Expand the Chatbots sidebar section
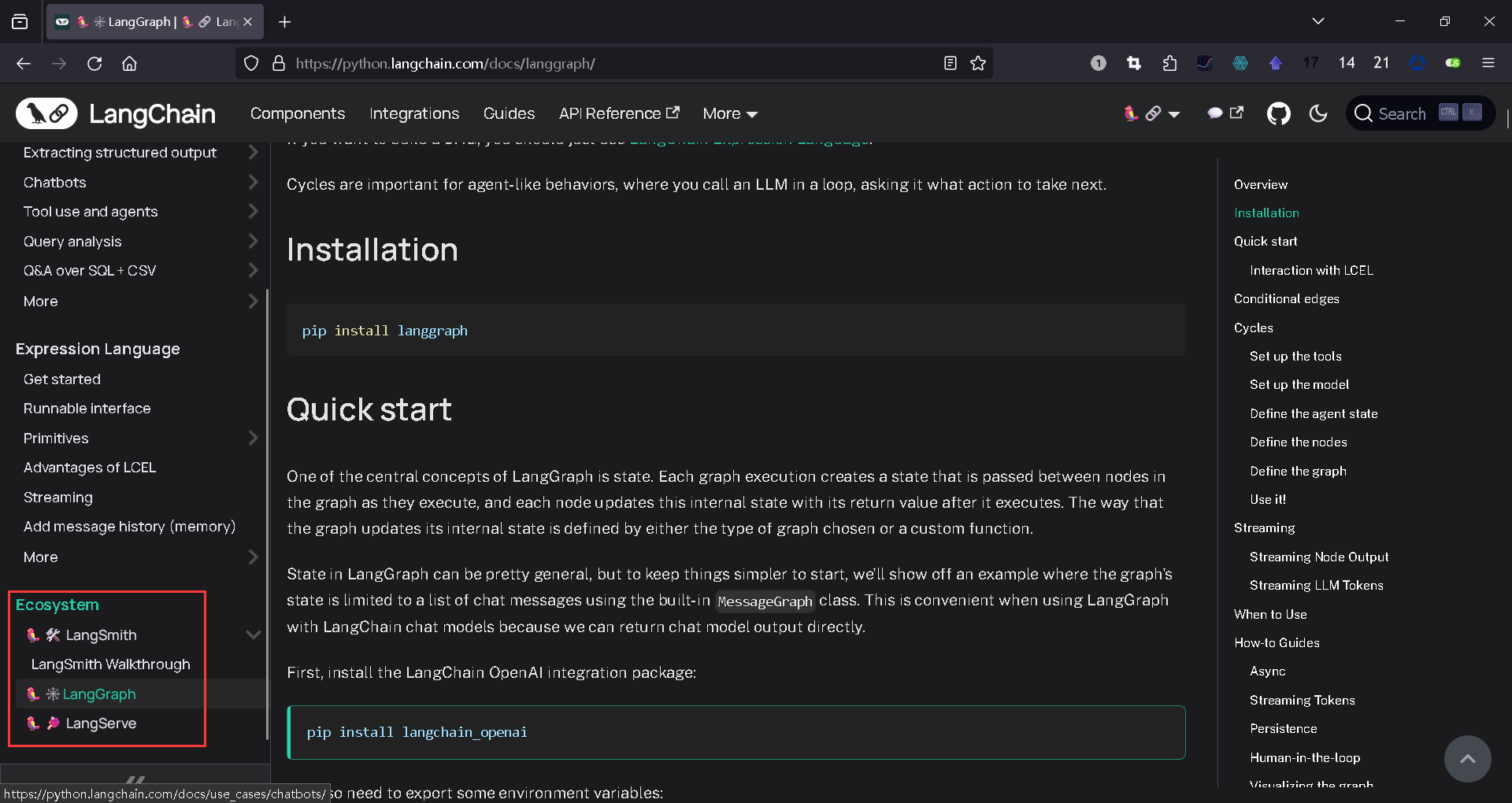The image size is (1512, 803). [x=253, y=183]
